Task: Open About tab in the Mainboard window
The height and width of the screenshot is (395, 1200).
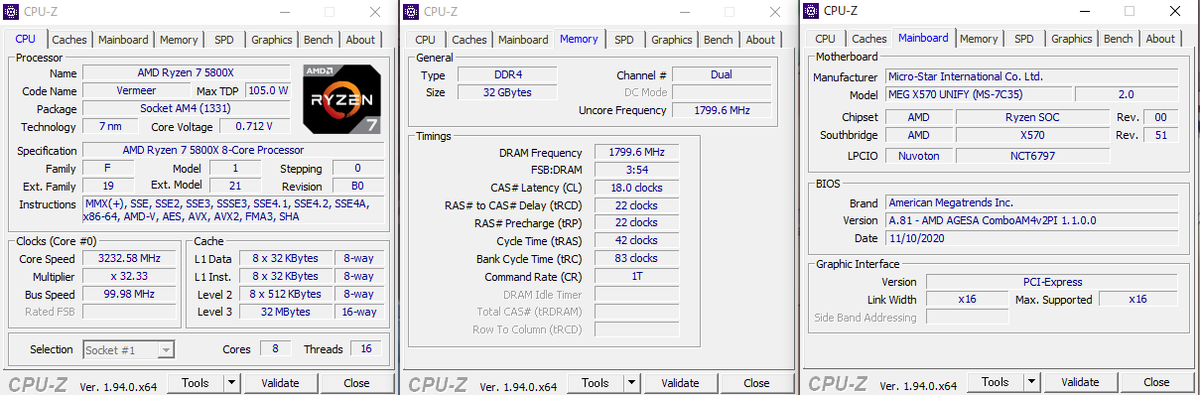Action: 1161,39
